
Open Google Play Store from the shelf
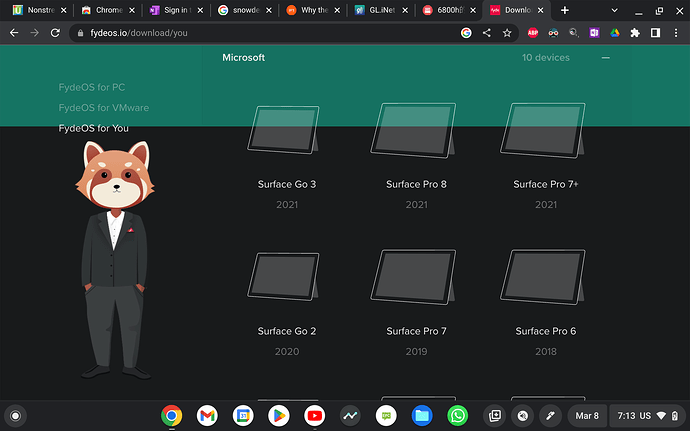click(279, 416)
